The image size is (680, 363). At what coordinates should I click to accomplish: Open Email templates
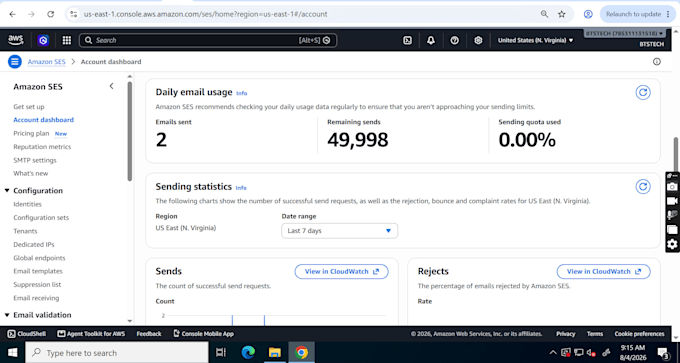point(38,271)
